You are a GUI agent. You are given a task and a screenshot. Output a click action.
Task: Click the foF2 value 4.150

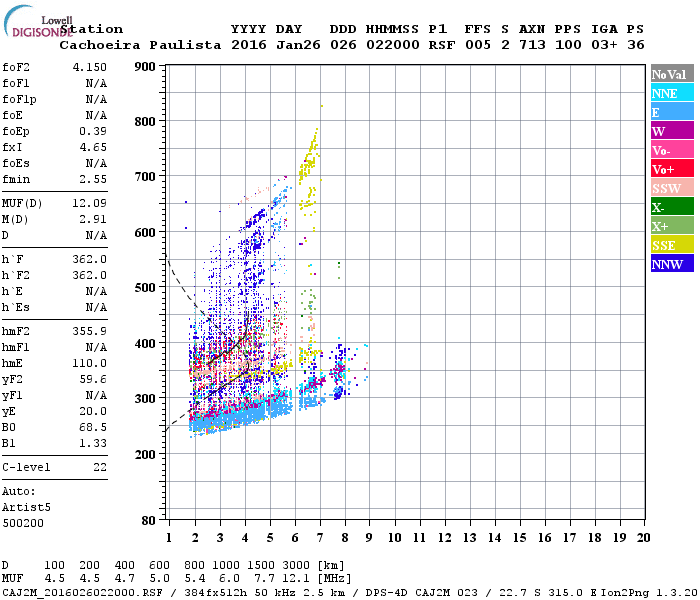pyautogui.click(x=90, y=67)
